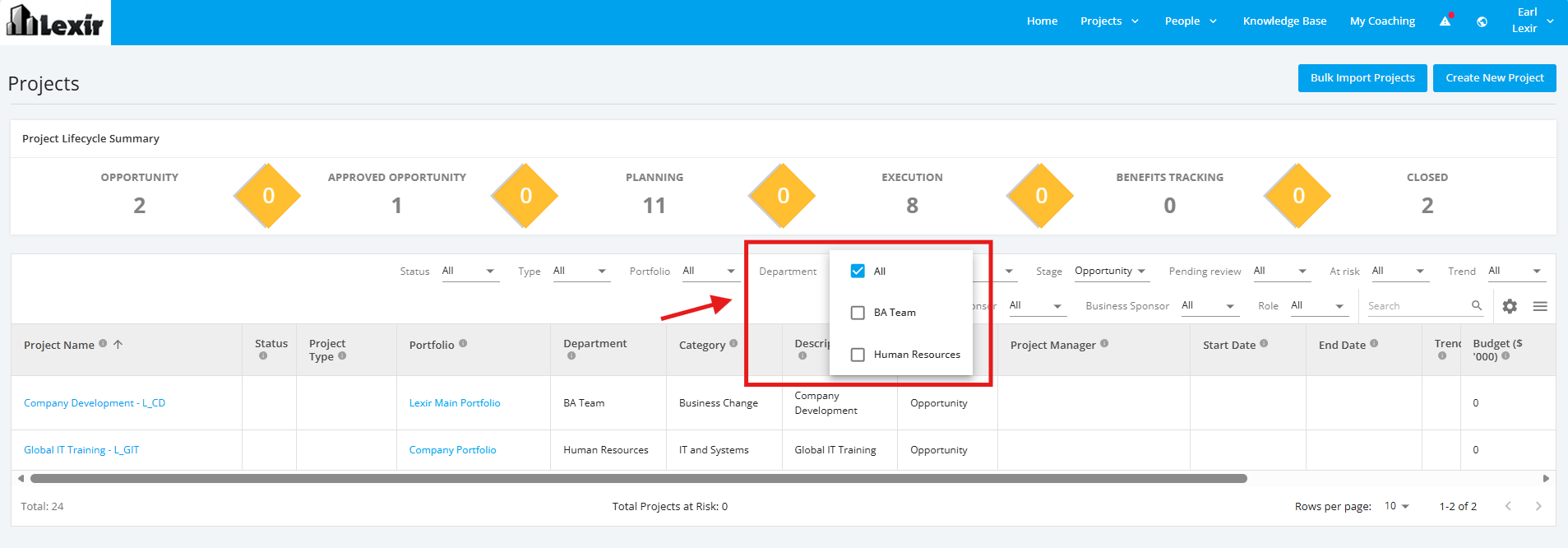
Task: Open the At risk filter dropdown
Action: coord(1399,271)
